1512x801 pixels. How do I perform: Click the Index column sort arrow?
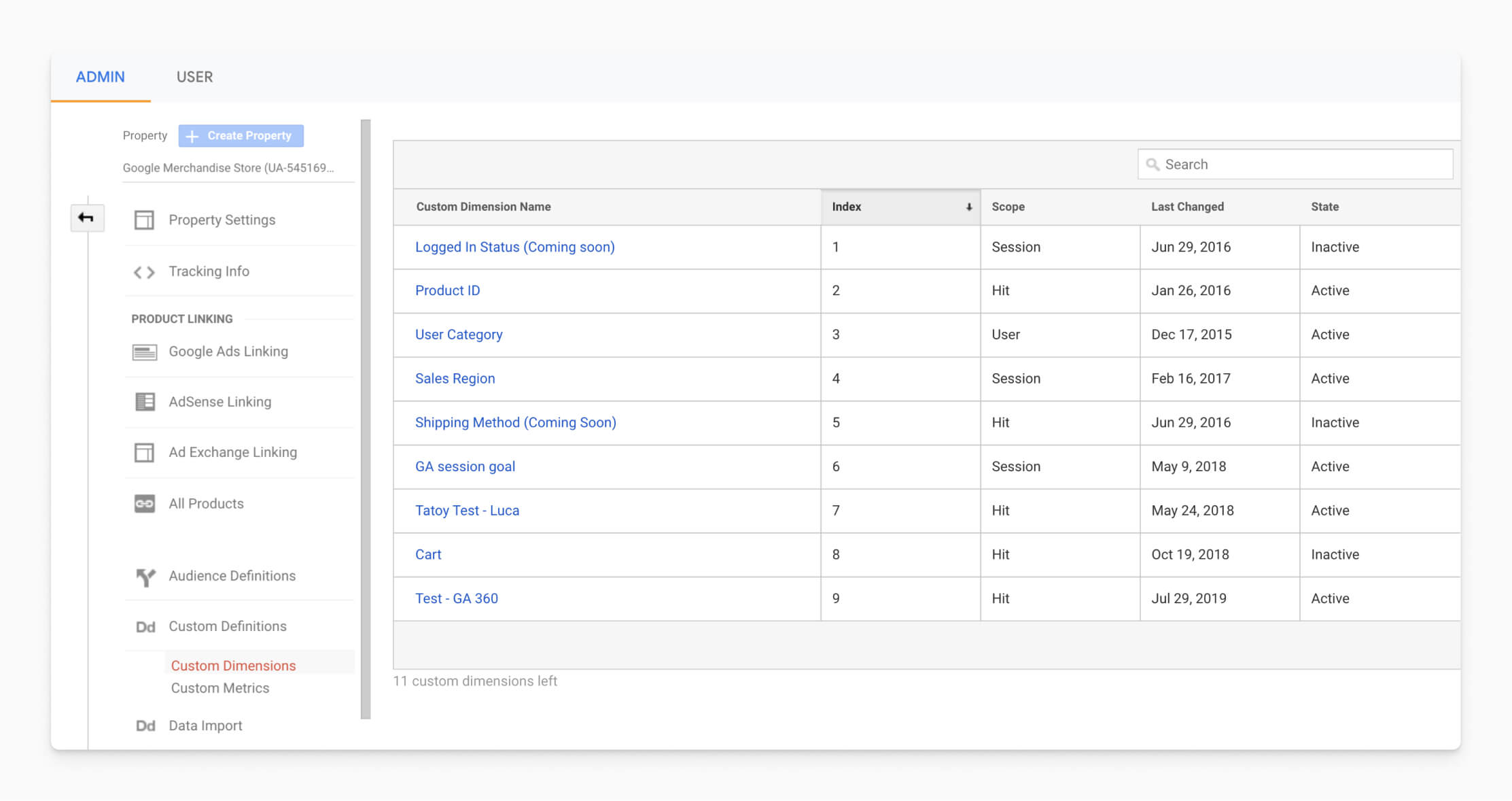click(x=969, y=207)
